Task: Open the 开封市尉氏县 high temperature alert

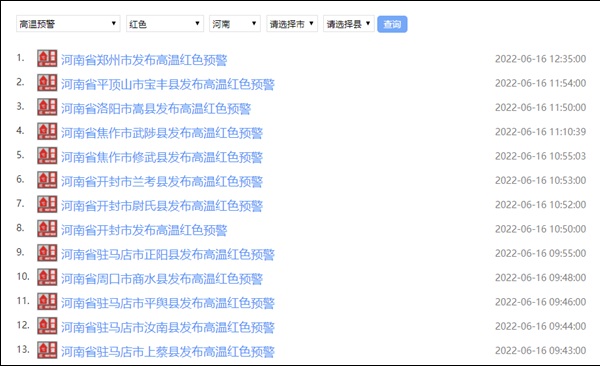Action: point(162,206)
